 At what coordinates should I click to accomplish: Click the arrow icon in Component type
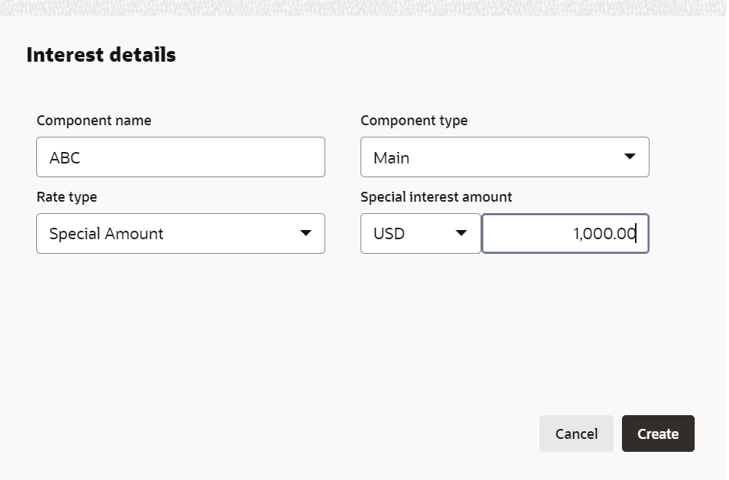click(629, 157)
